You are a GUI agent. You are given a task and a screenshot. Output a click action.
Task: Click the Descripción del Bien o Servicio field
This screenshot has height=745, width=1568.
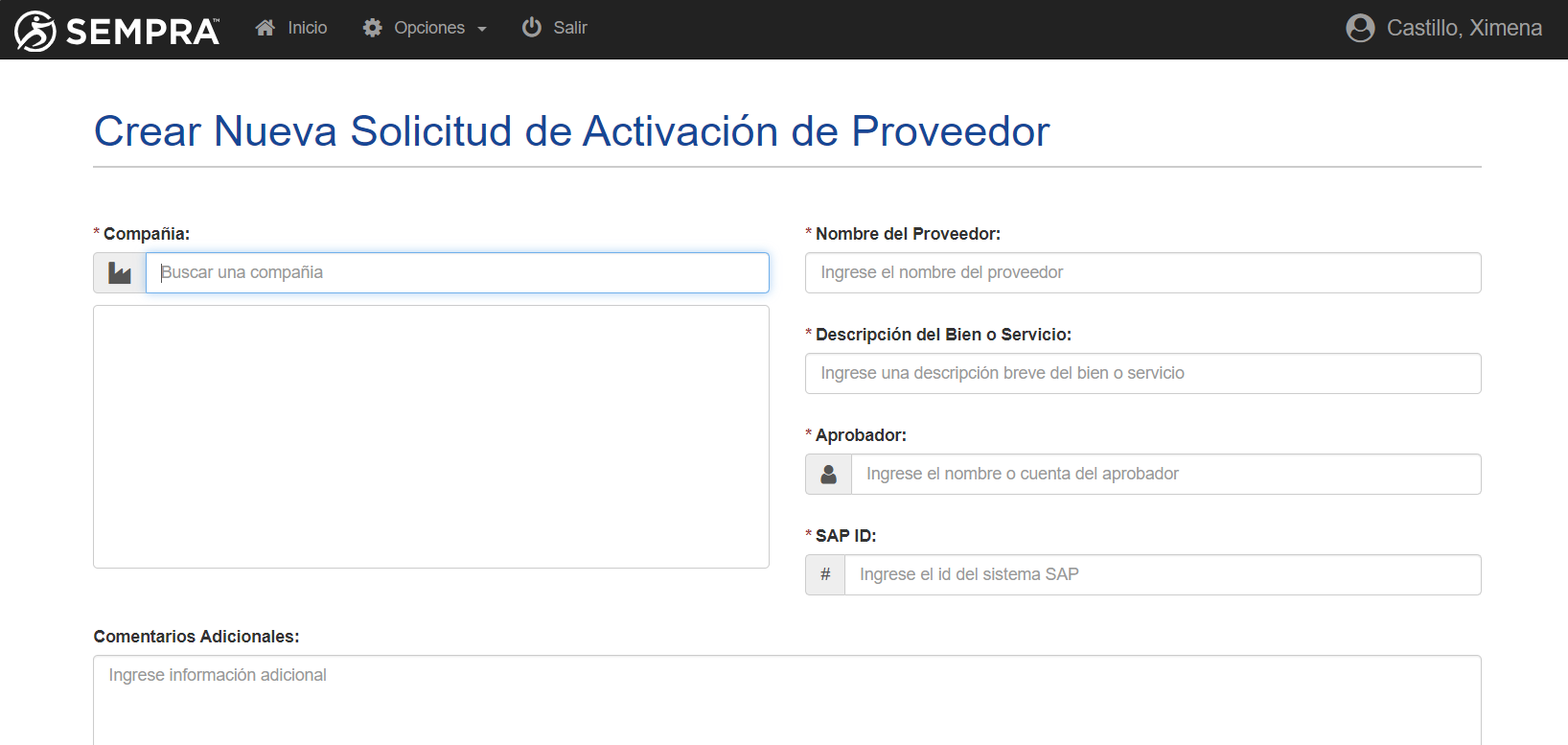point(1142,374)
